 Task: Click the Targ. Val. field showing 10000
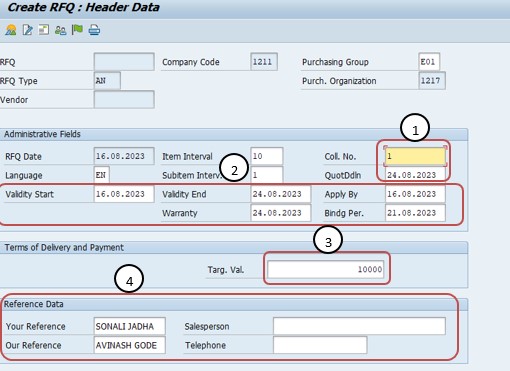[x=326, y=269]
